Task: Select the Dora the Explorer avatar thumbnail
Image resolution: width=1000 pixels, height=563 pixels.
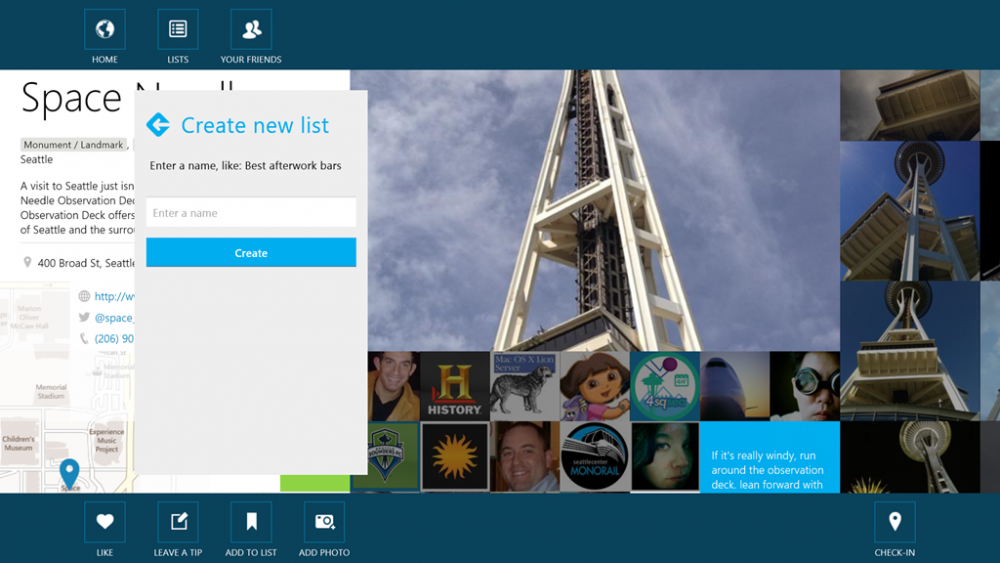Action: click(594, 386)
